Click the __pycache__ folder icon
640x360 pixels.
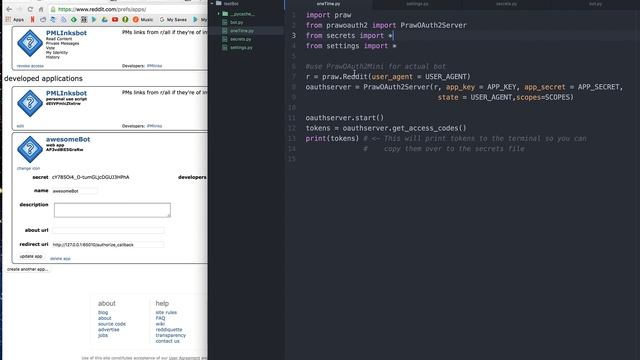(x=225, y=14)
